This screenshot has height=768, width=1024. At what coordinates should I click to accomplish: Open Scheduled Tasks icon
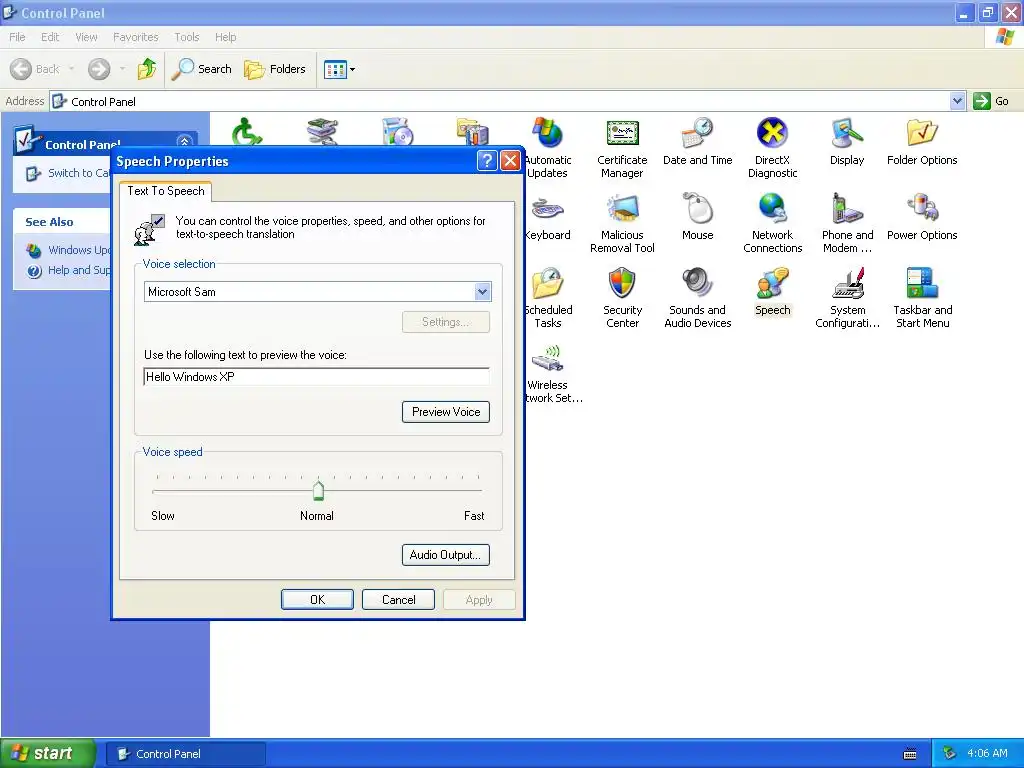click(x=547, y=283)
